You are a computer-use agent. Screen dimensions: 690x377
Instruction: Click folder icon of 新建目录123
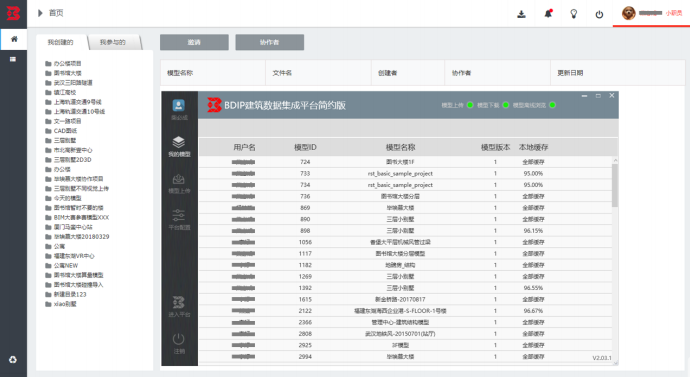48,294
